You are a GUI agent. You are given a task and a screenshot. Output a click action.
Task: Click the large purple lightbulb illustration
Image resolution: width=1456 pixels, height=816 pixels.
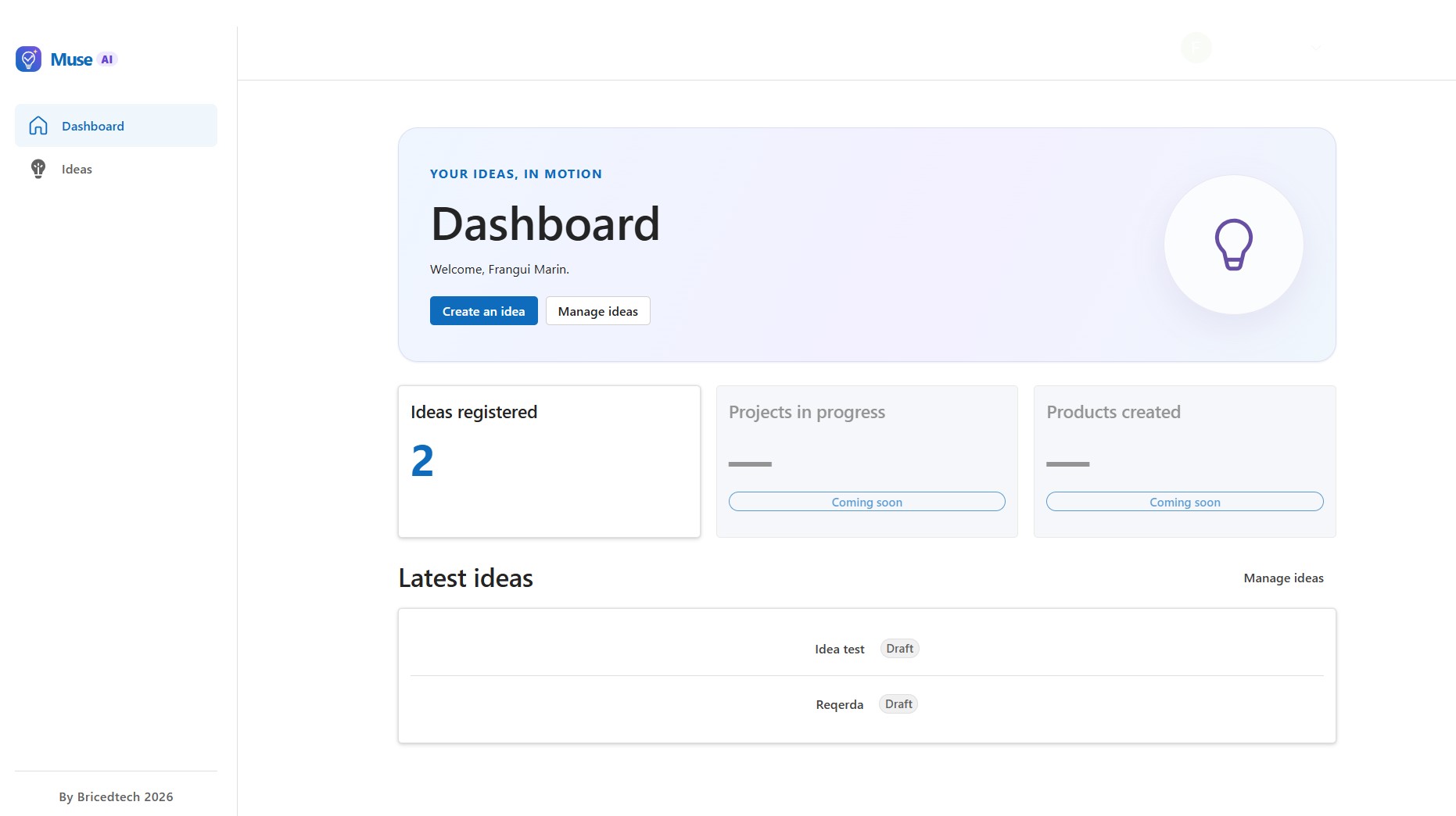pos(1234,245)
